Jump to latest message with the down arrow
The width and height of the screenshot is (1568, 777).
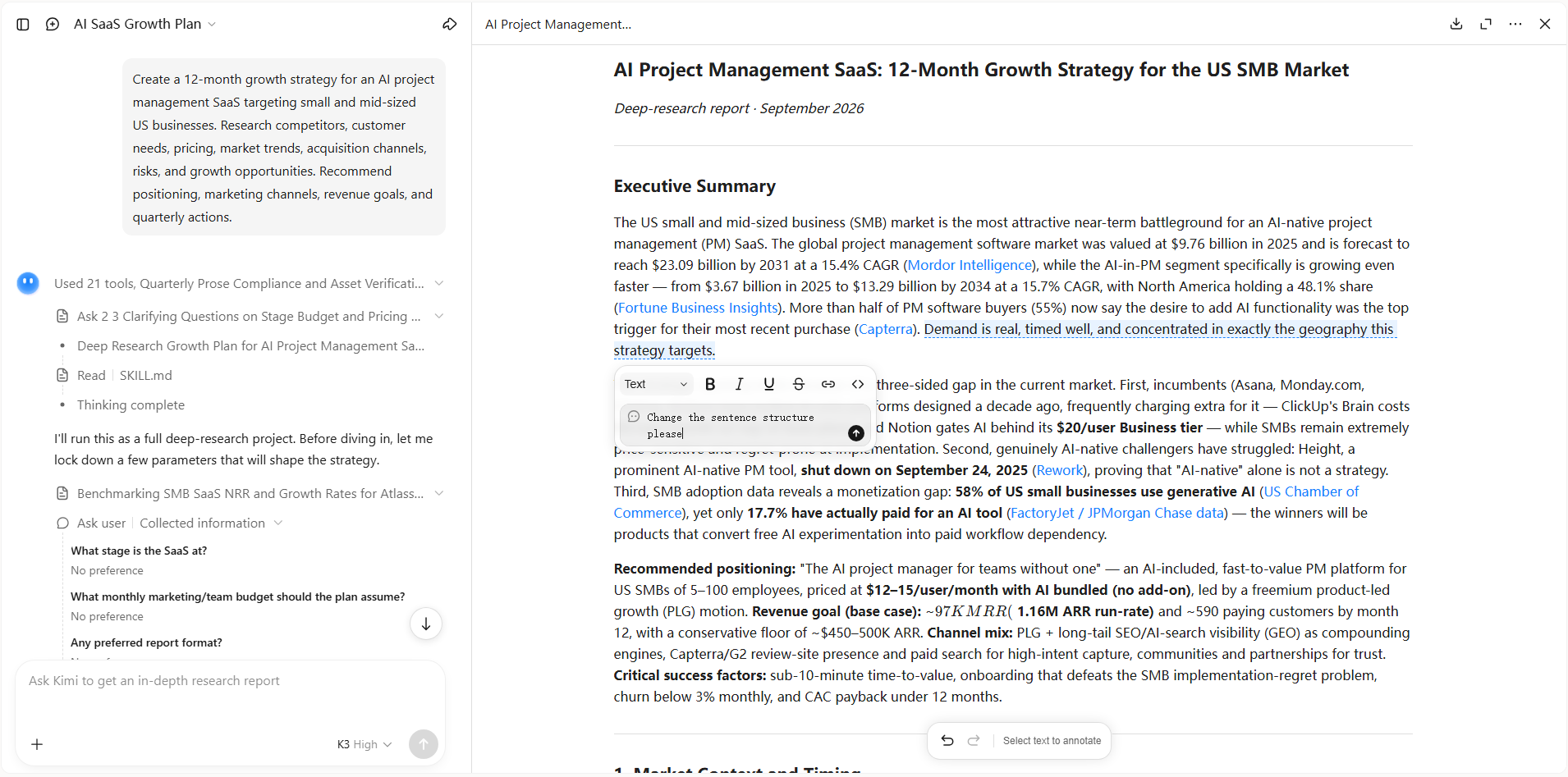coord(426,624)
